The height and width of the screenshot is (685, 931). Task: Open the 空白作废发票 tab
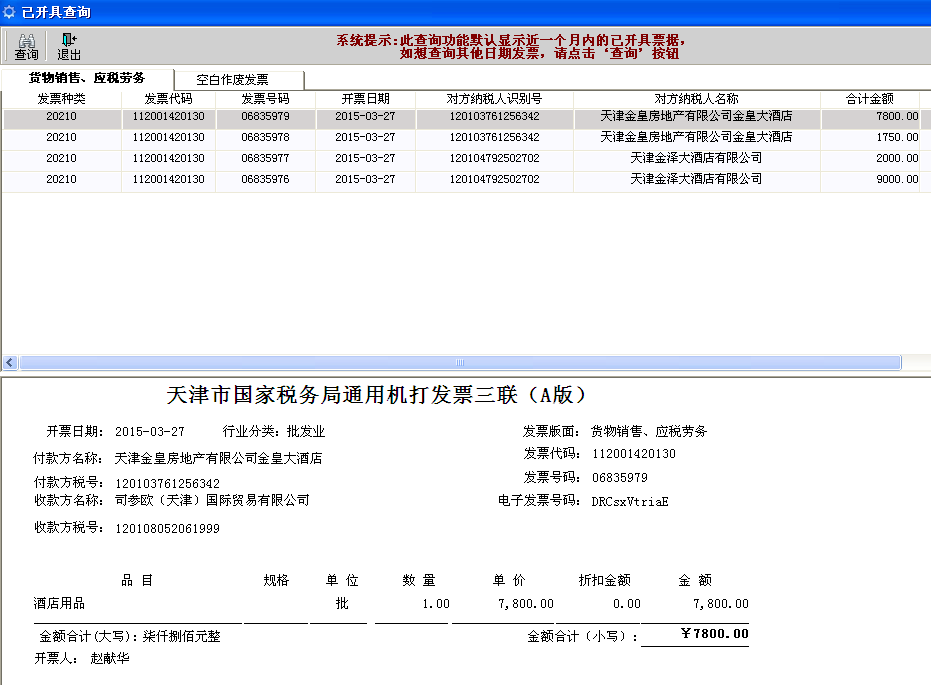coord(233,80)
